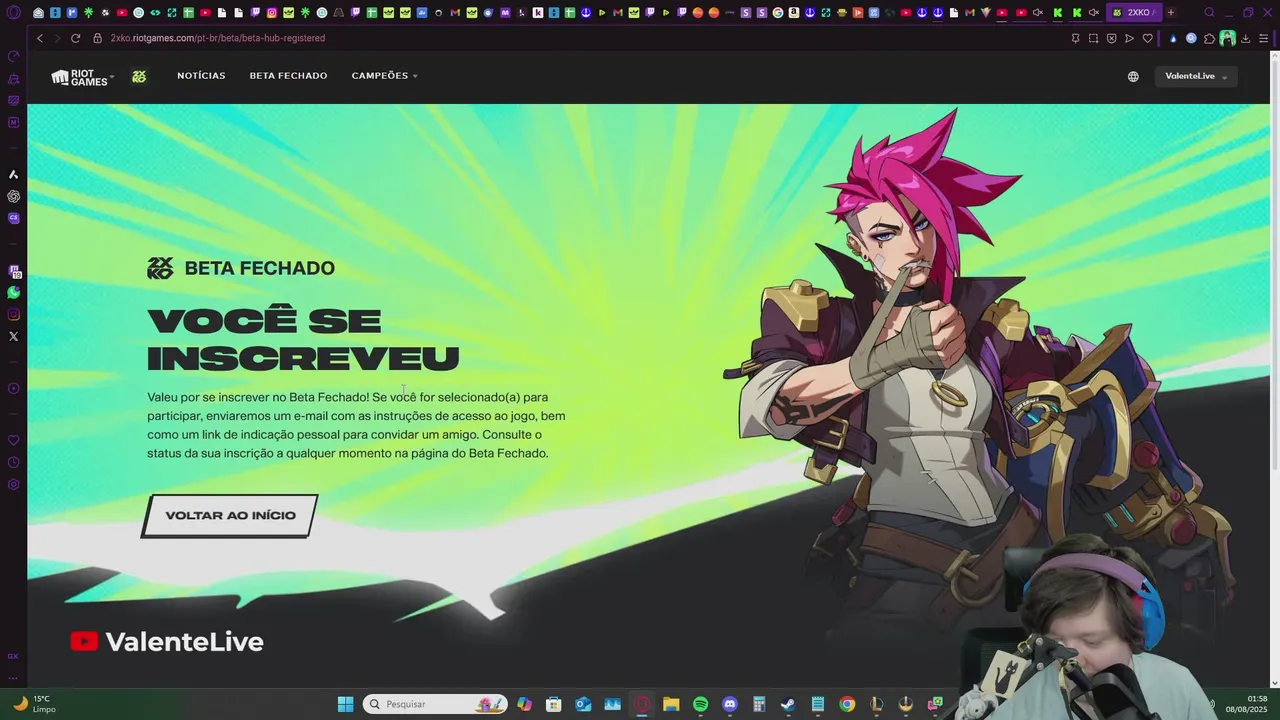
Task: Click the 2XKO logo in site header
Action: click(139, 77)
